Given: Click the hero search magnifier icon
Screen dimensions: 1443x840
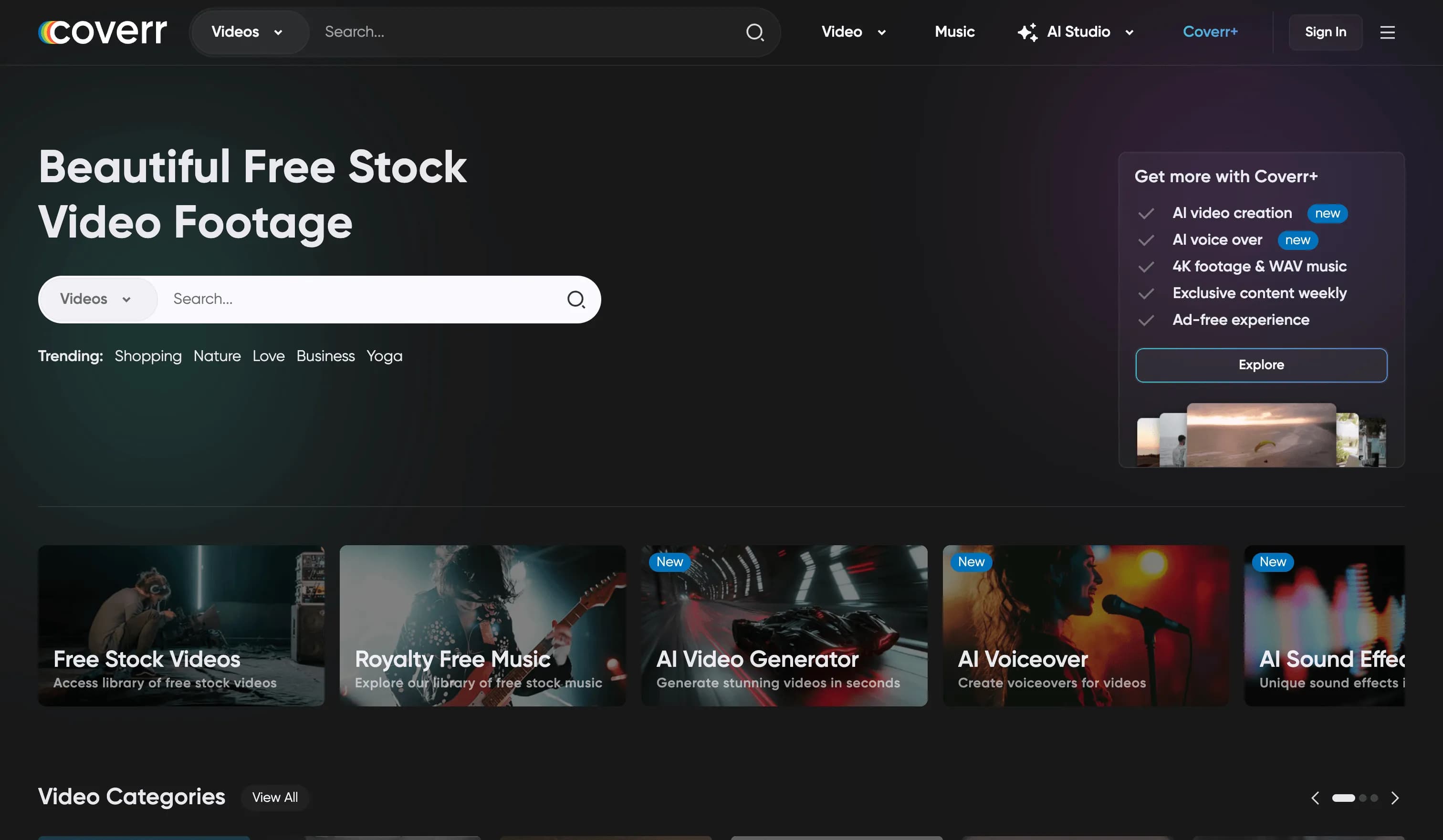Looking at the screenshot, I should (575, 299).
